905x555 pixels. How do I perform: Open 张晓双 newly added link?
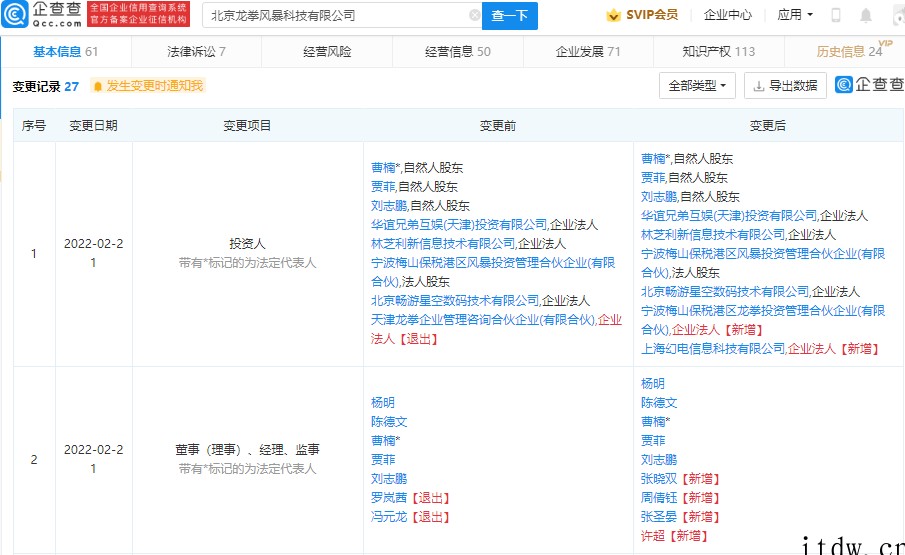[659, 479]
